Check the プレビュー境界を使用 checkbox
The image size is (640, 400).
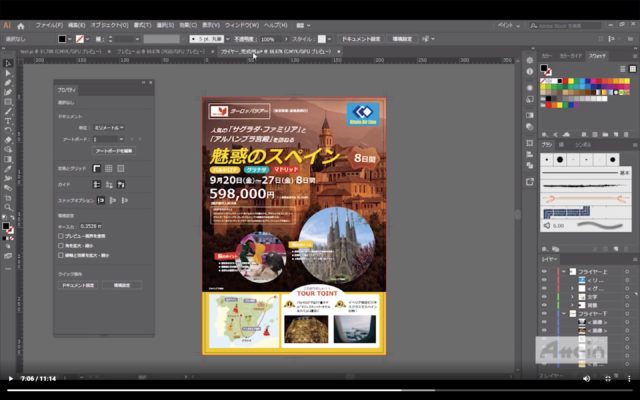click(x=61, y=236)
